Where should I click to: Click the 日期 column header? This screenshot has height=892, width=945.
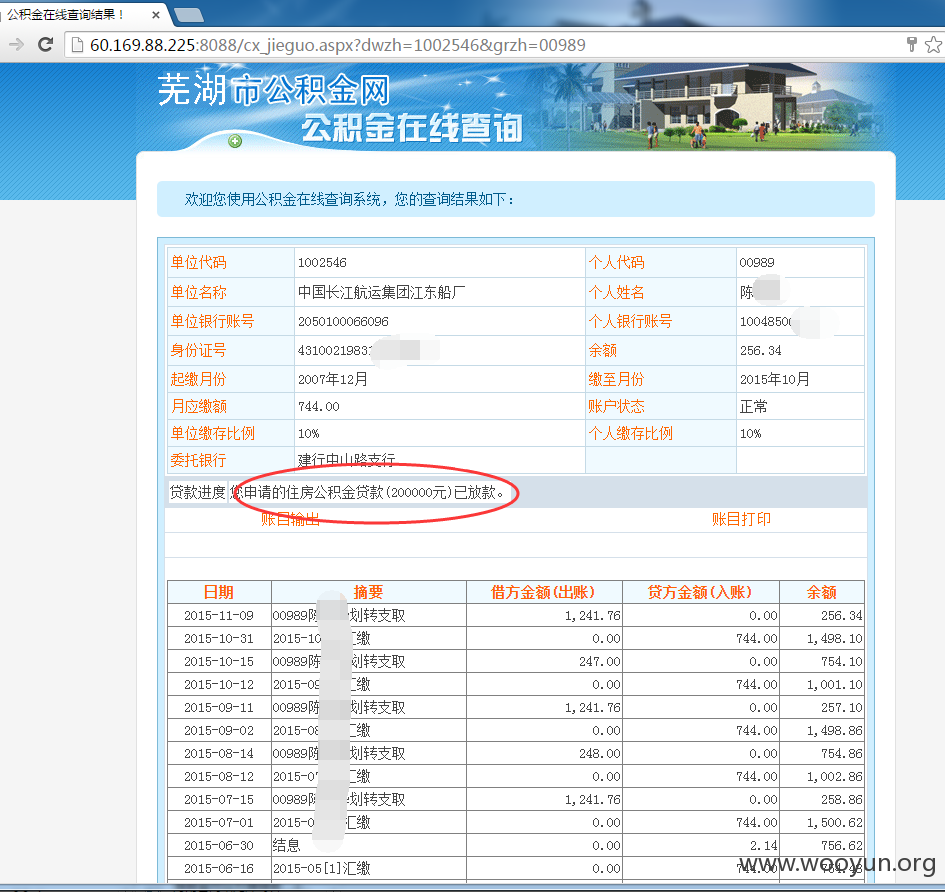click(x=219, y=592)
